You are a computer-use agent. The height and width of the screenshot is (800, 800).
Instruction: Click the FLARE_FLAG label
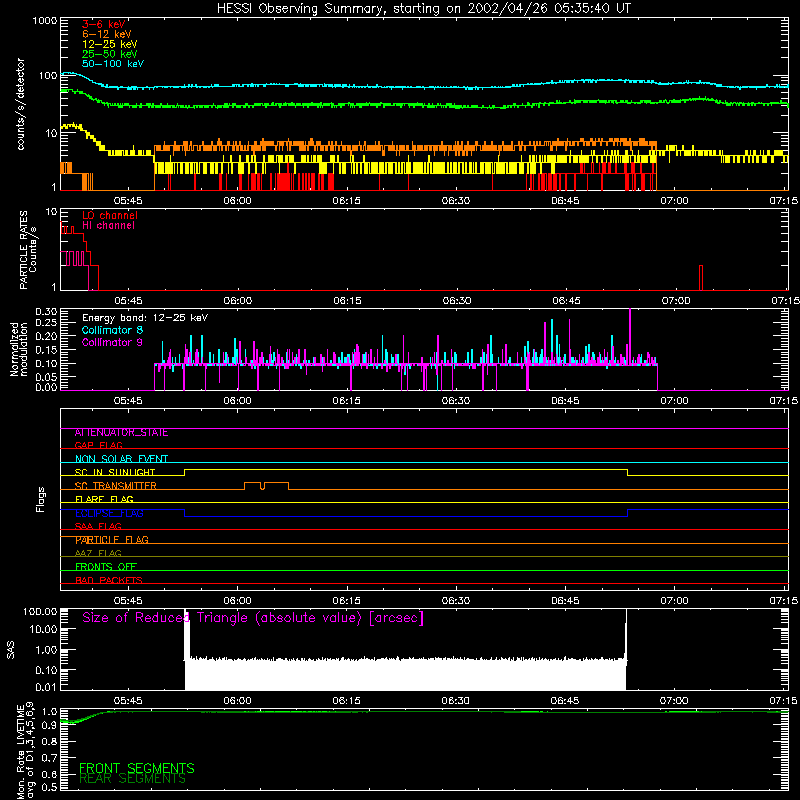tap(104, 499)
